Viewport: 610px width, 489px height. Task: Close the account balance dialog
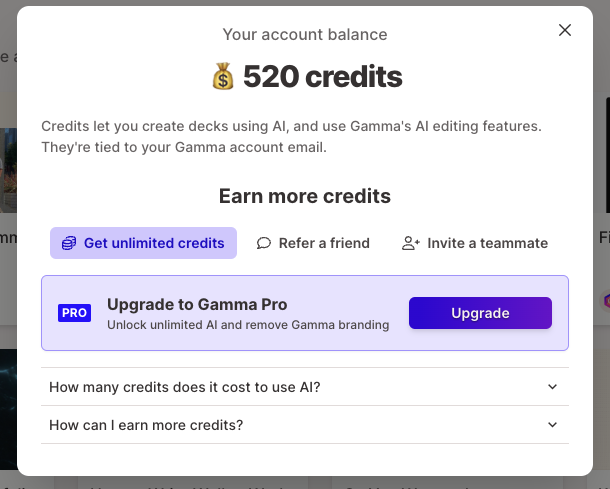(x=564, y=30)
